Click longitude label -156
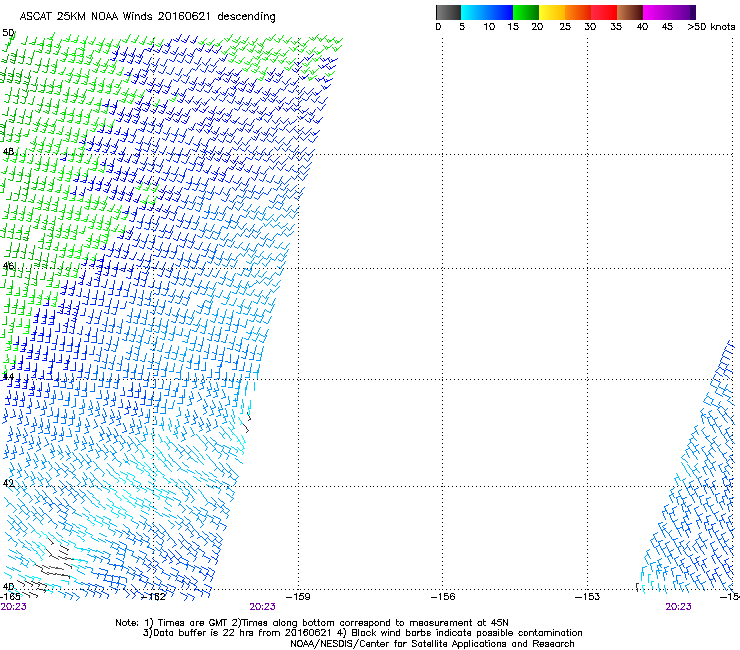Screen dimensions: 740x650 click(x=443, y=597)
